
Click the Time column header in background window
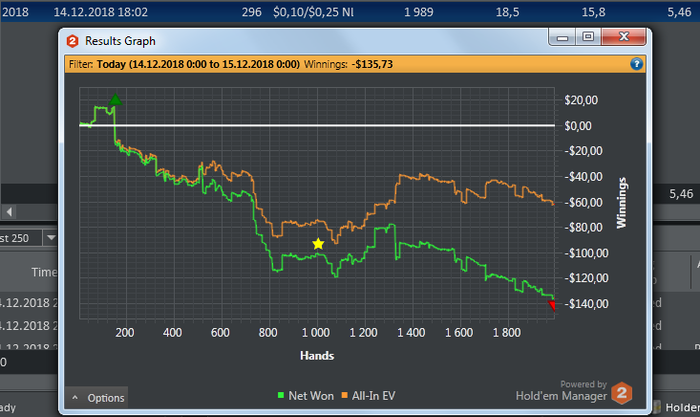44,272
